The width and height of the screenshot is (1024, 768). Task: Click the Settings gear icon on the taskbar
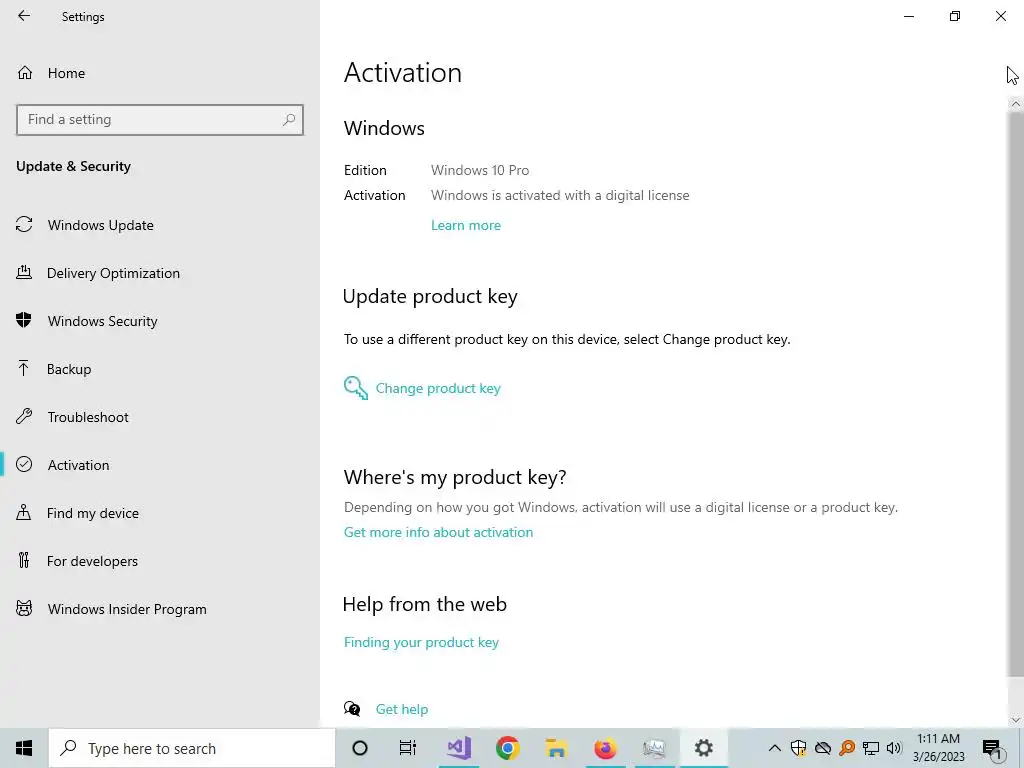coord(703,748)
